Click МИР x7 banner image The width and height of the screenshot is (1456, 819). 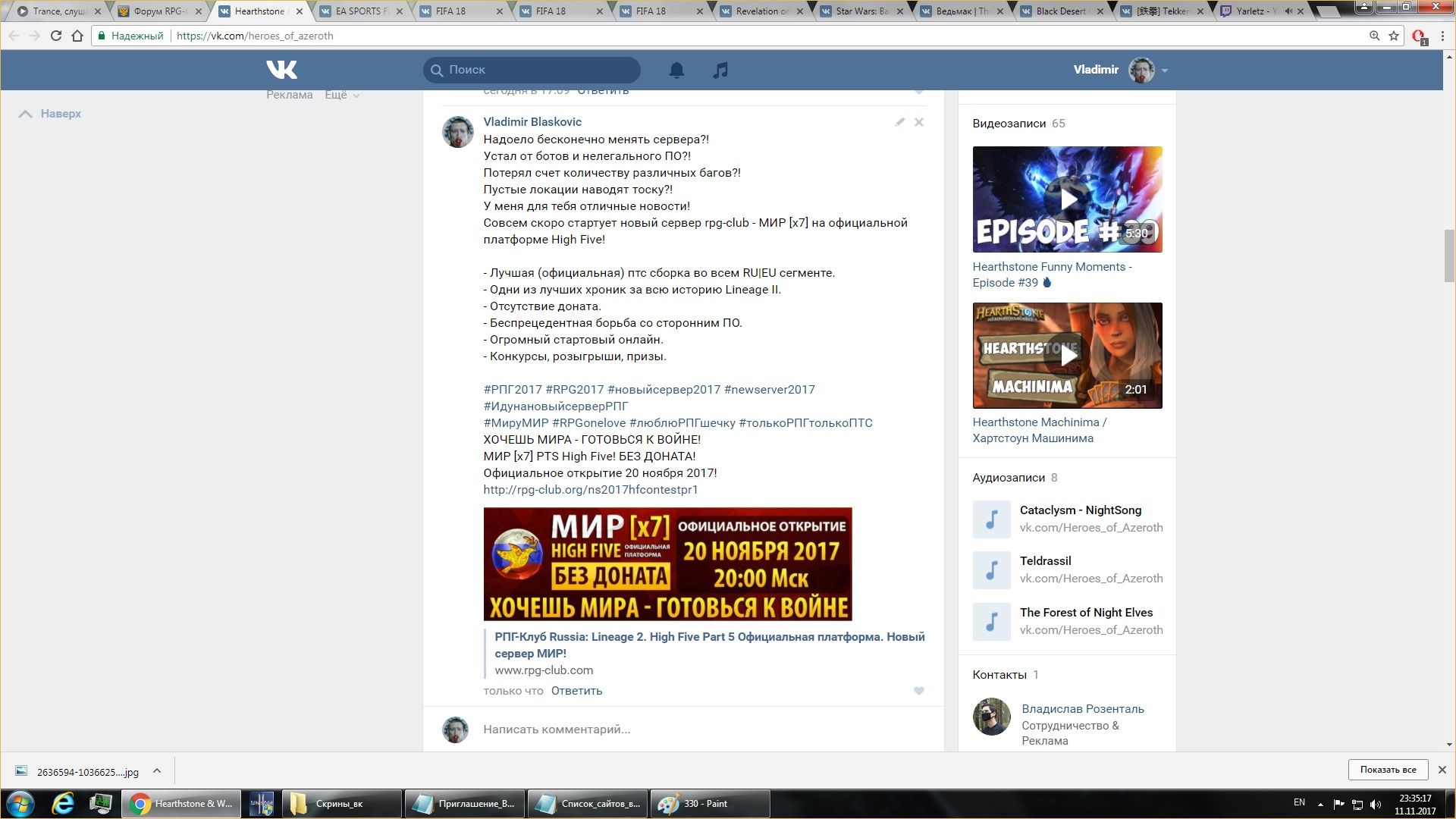tap(667, 564)
